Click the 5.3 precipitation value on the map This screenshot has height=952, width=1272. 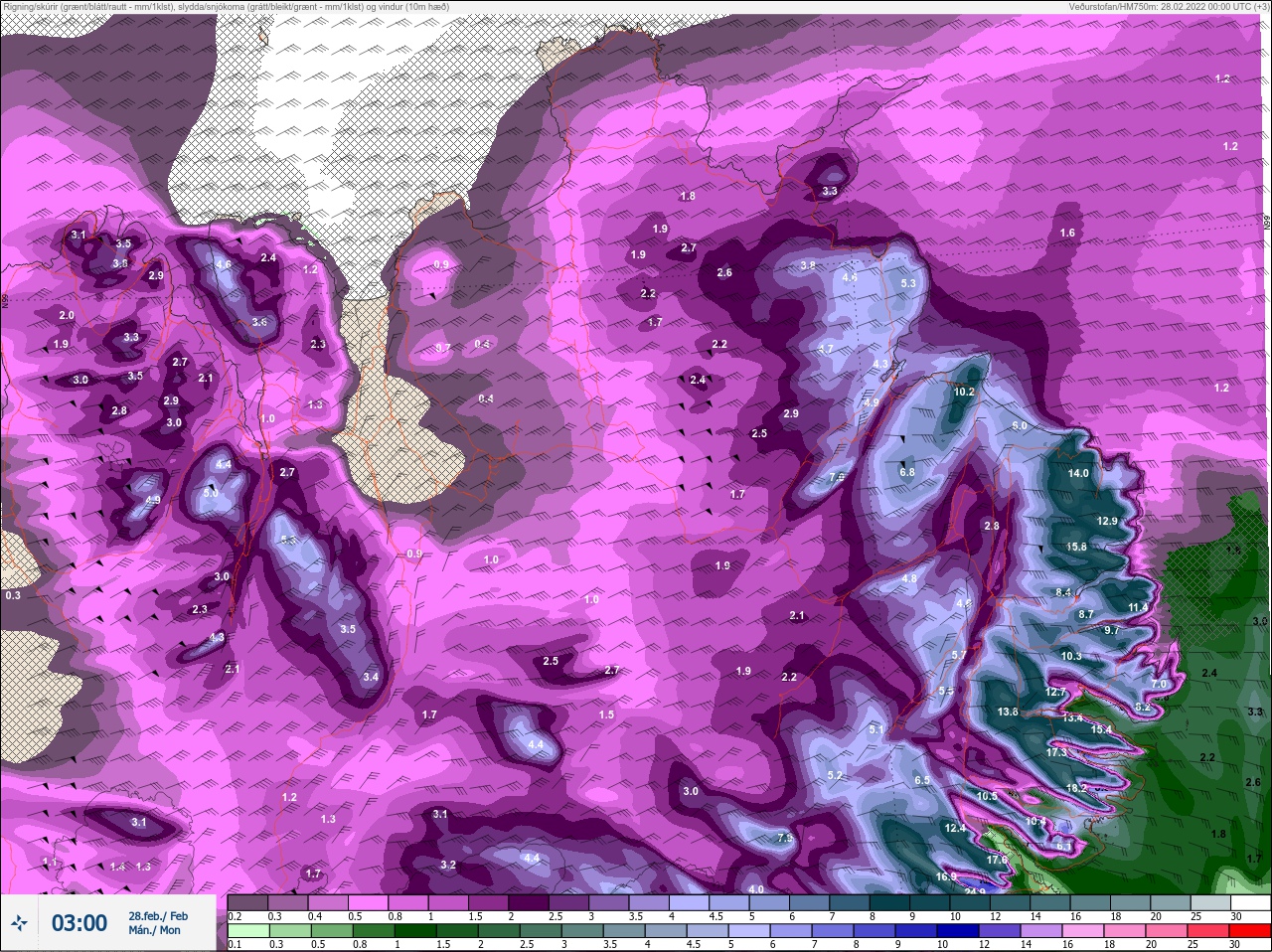907,283
